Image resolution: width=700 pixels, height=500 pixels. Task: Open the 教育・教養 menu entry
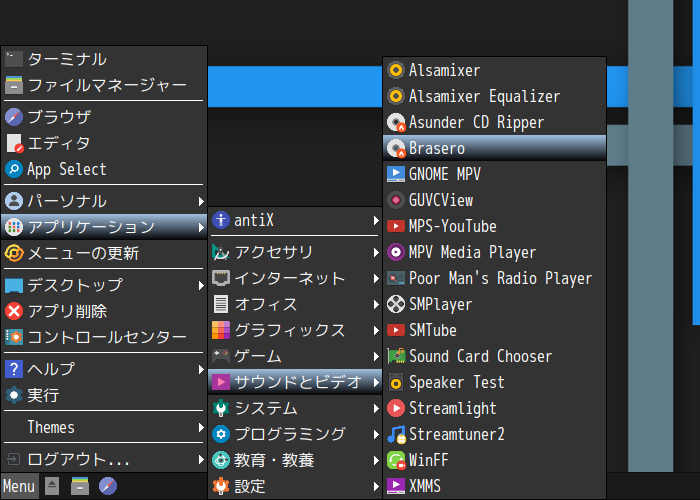(x=295, y=460)
